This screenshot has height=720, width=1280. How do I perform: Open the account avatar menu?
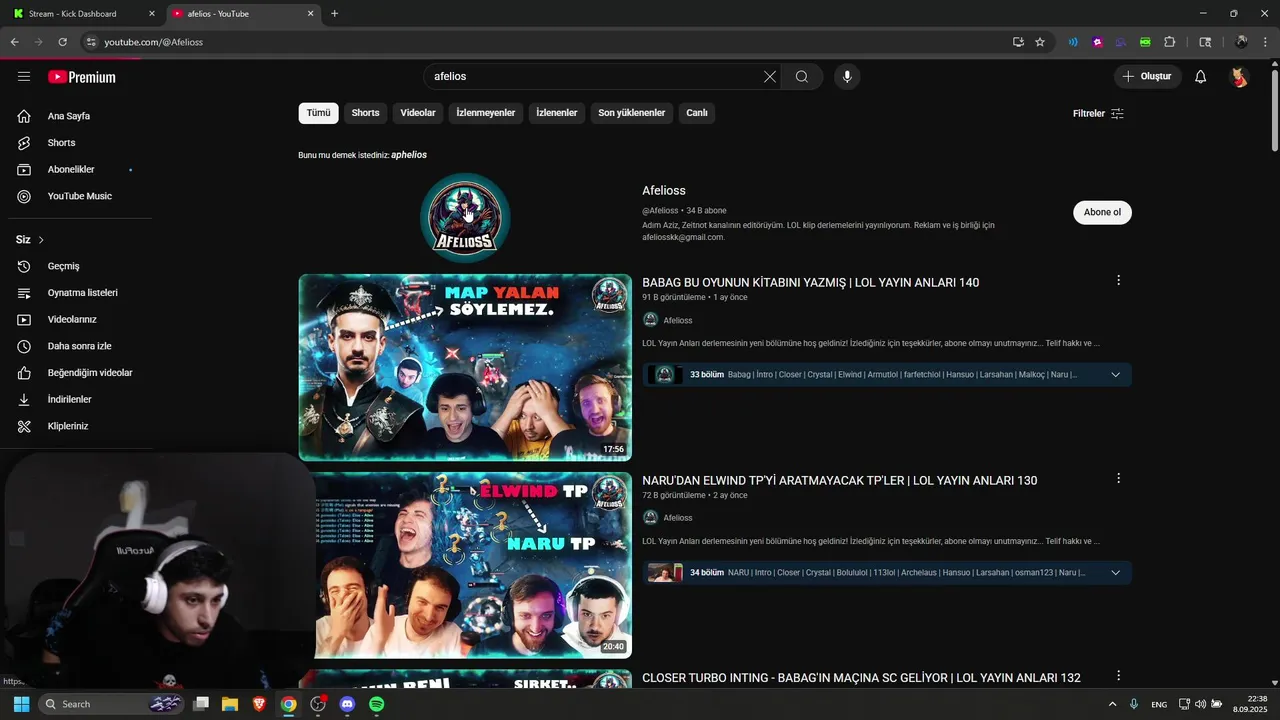click(1239, 77)
